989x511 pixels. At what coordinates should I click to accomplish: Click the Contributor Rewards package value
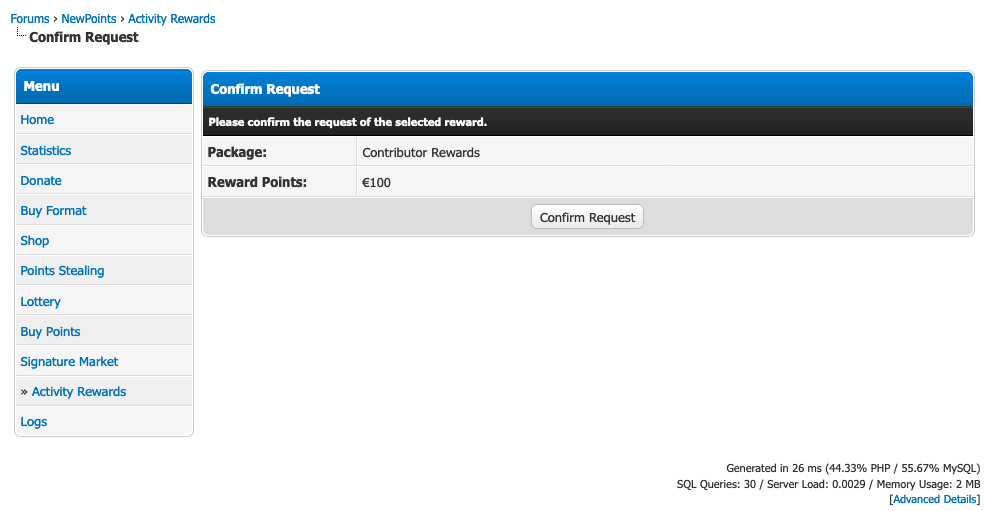click(x=421, y=153)
